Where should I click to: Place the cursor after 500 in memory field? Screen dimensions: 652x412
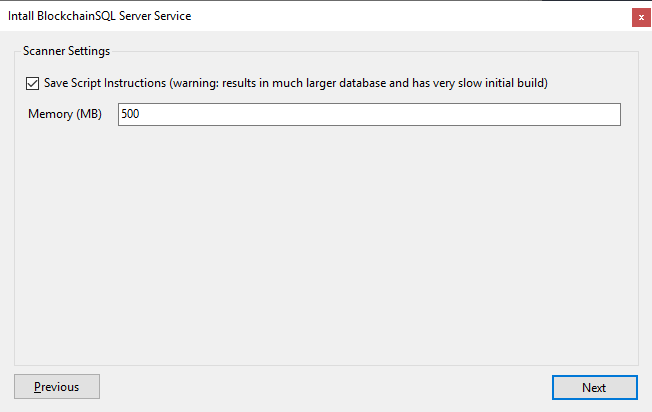point(141,114)
